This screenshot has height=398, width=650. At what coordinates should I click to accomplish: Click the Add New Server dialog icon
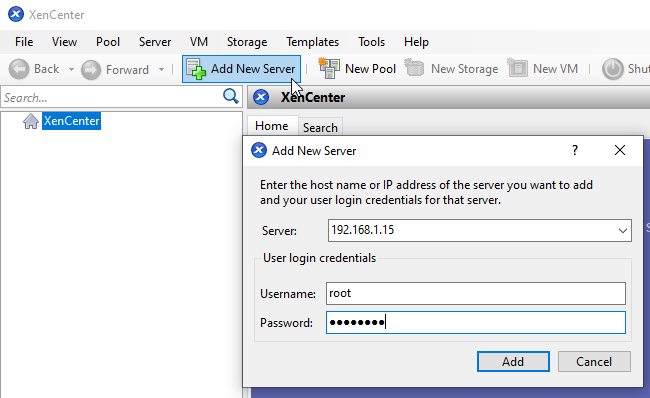point(259,150)
